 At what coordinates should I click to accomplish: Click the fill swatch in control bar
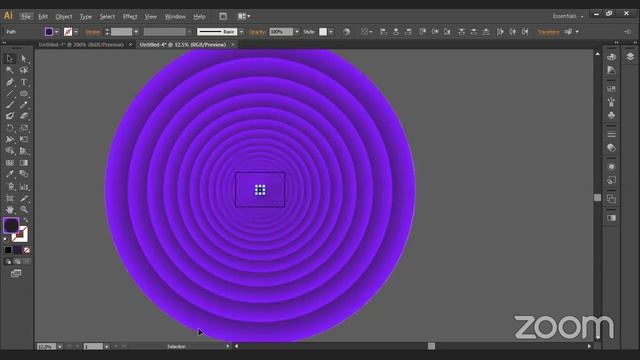pyautogui.click(x=49, y=32)
